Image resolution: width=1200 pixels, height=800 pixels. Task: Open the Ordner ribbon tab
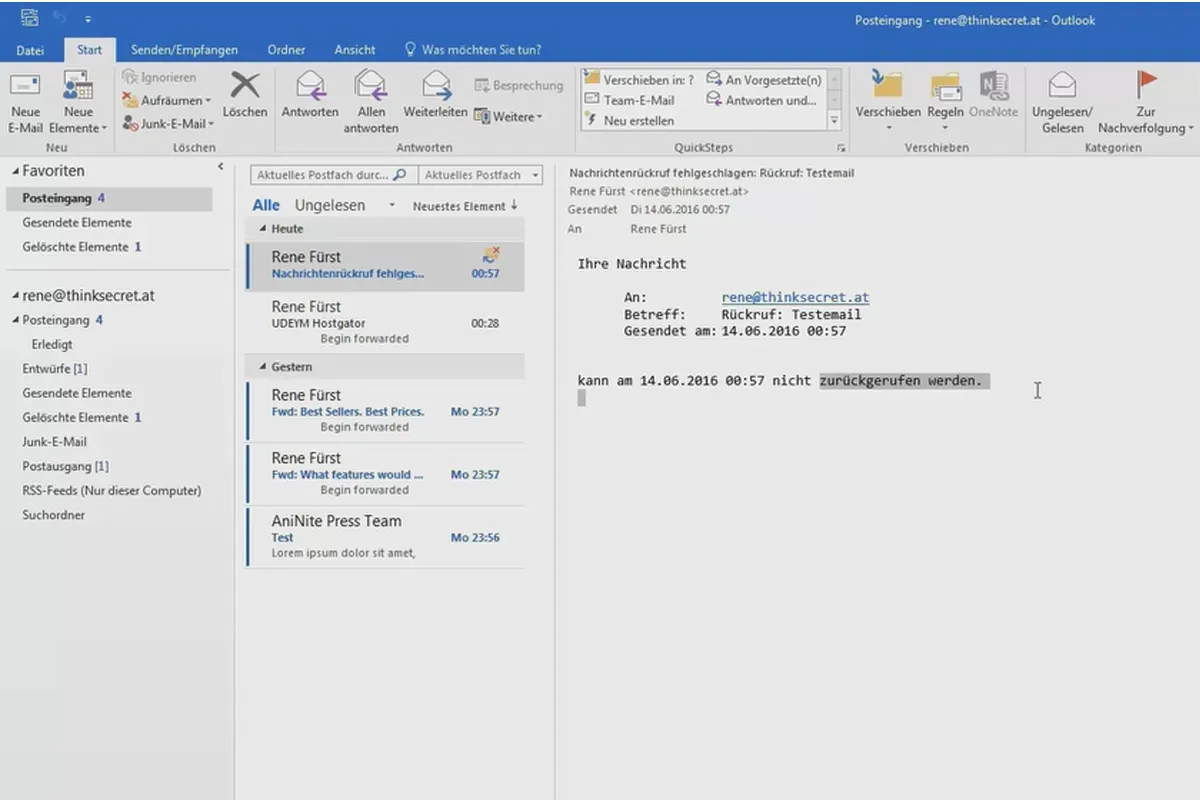pyautogui.click(x=286, y=50)
